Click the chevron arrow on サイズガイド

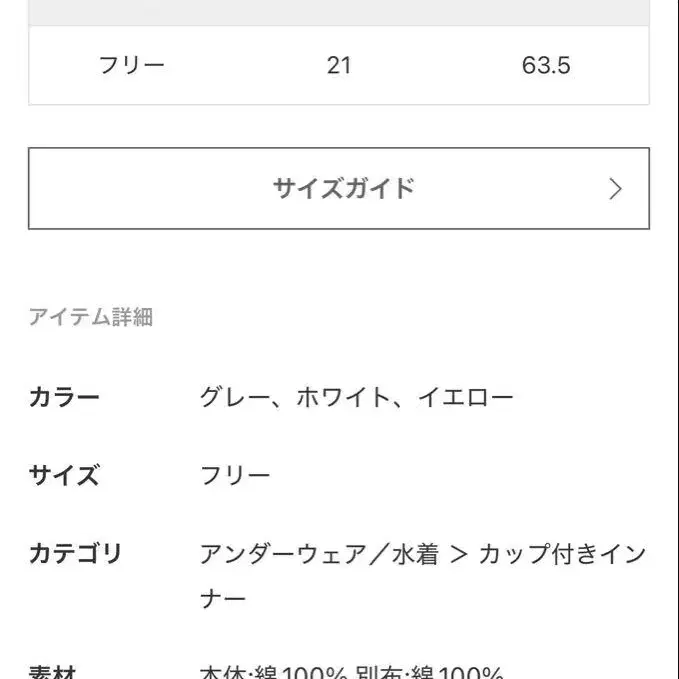point(615,189)
